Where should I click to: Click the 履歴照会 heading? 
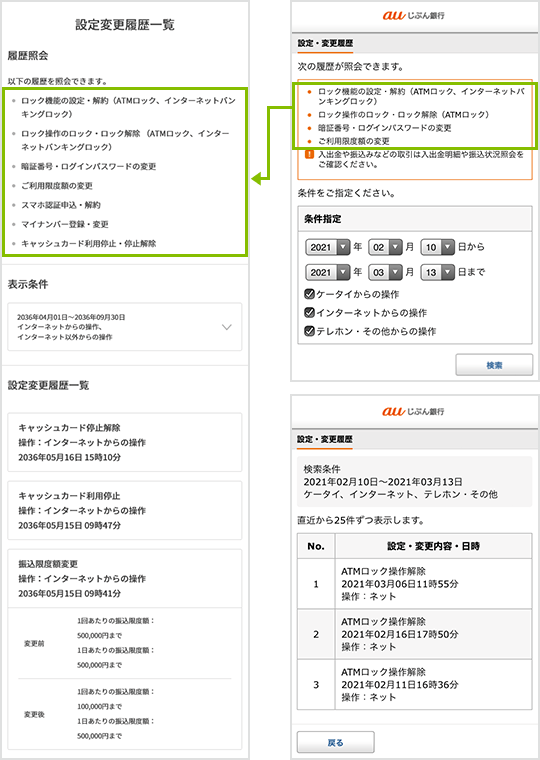coord(28,56)
